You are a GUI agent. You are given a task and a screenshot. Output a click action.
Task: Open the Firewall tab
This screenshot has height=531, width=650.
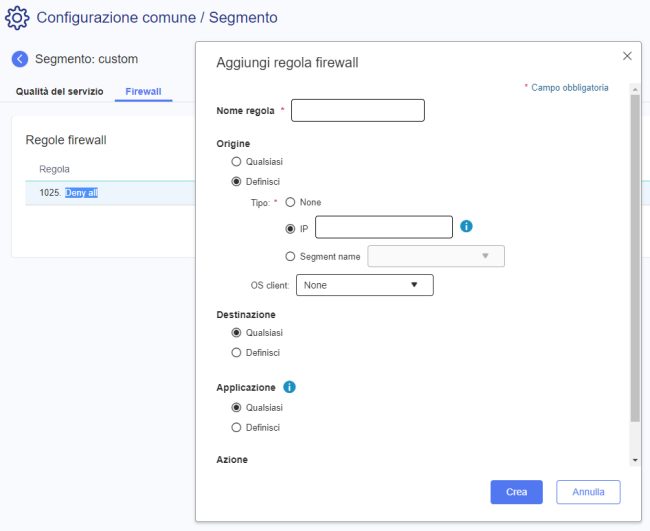[x=143, y=91]
